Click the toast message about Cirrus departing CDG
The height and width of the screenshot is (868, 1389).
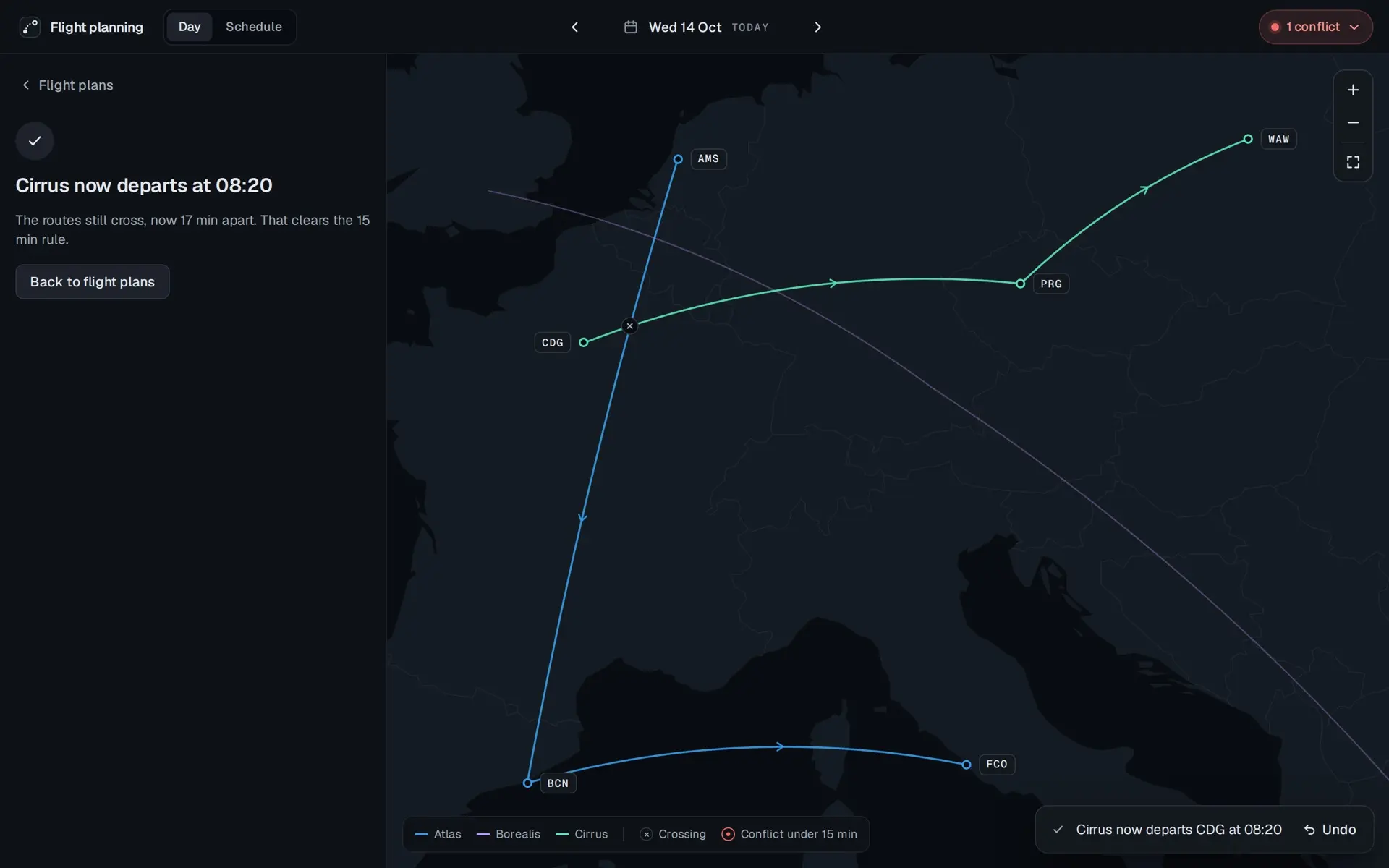(x=1178, y=830)
